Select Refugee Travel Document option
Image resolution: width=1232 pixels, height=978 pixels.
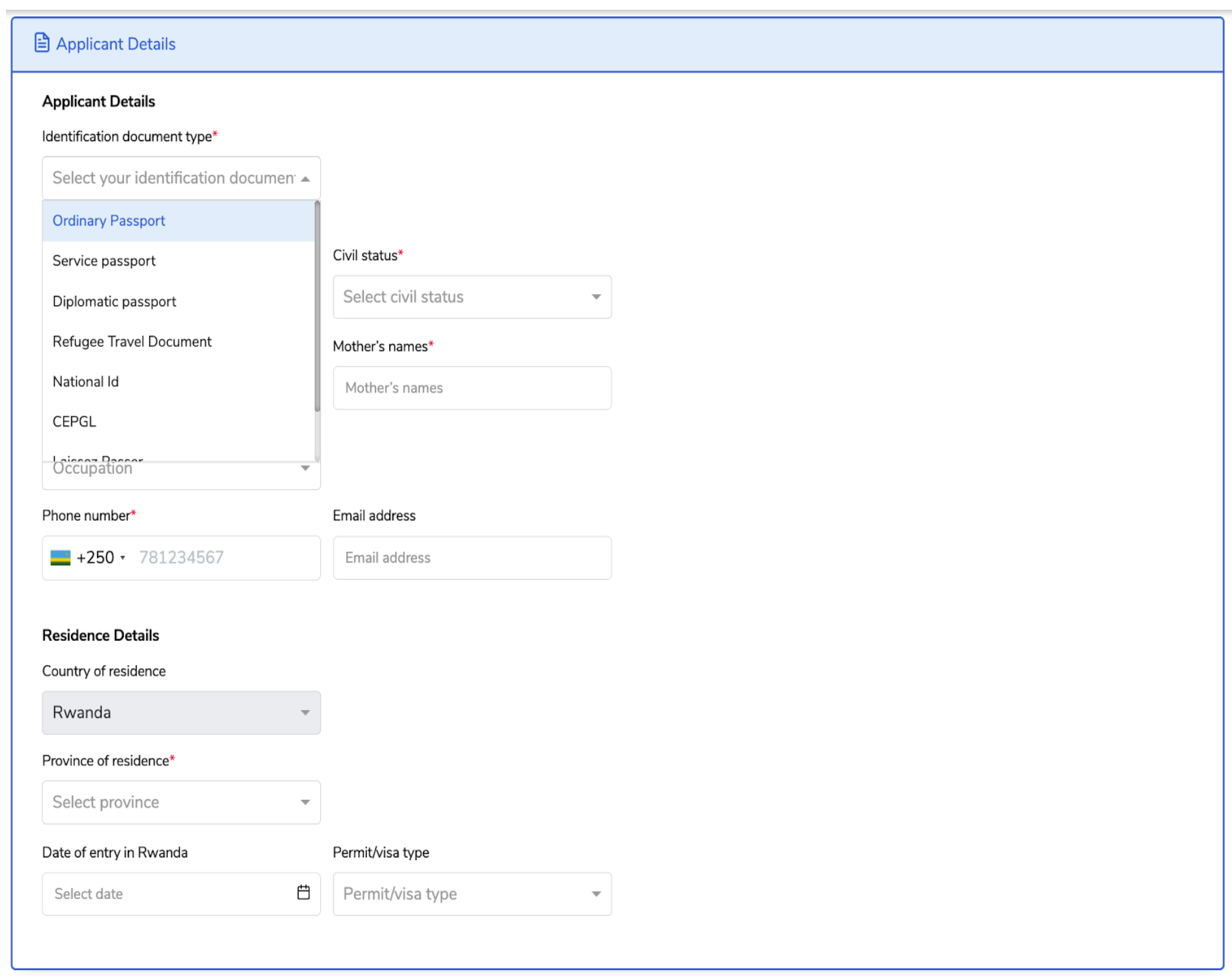click(179, 342)
